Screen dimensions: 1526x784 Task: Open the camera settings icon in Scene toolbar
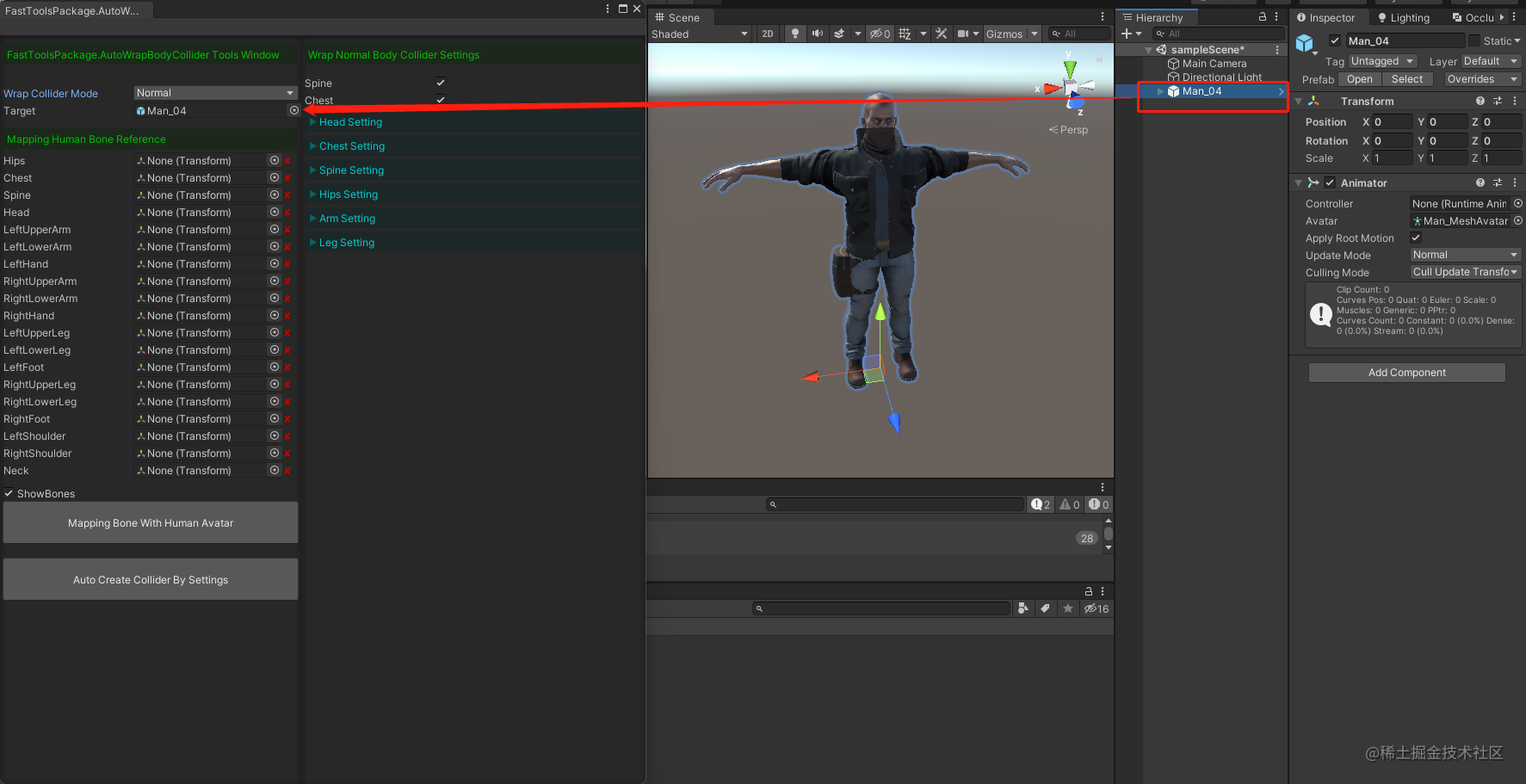pos(962,34)
